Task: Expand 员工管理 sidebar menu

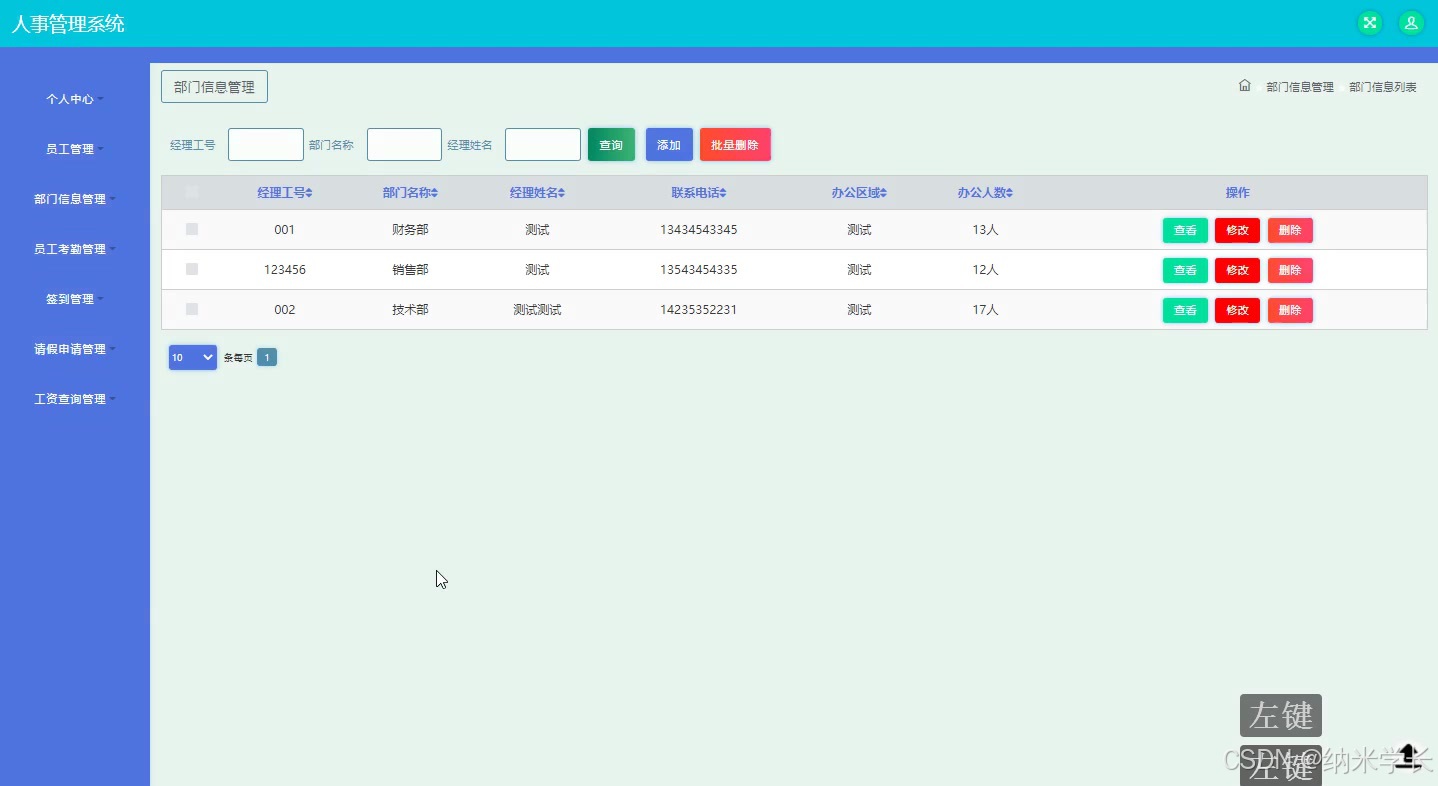Action: pyautogui.click(x=74, y=149)
